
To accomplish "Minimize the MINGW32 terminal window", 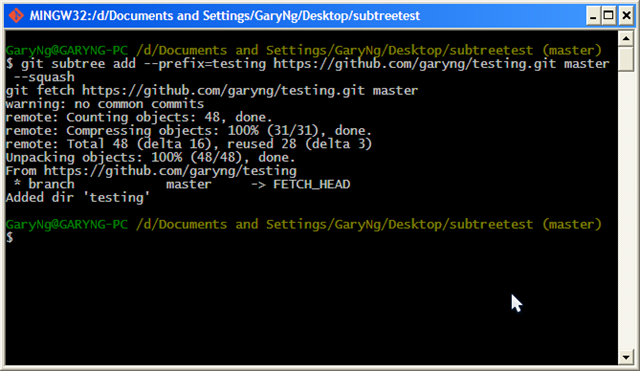I will (593, 16).
